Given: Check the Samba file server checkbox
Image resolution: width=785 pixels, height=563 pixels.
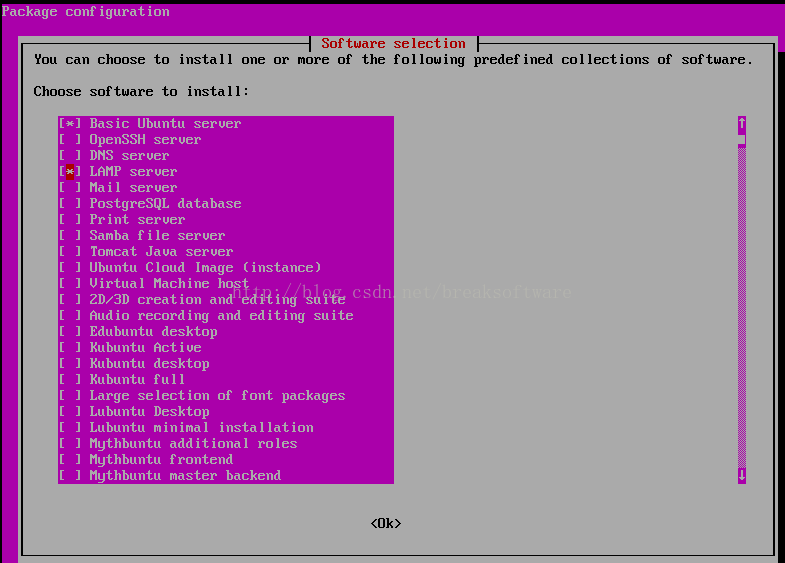Looking at the screenshot, I should pos(70,236).
